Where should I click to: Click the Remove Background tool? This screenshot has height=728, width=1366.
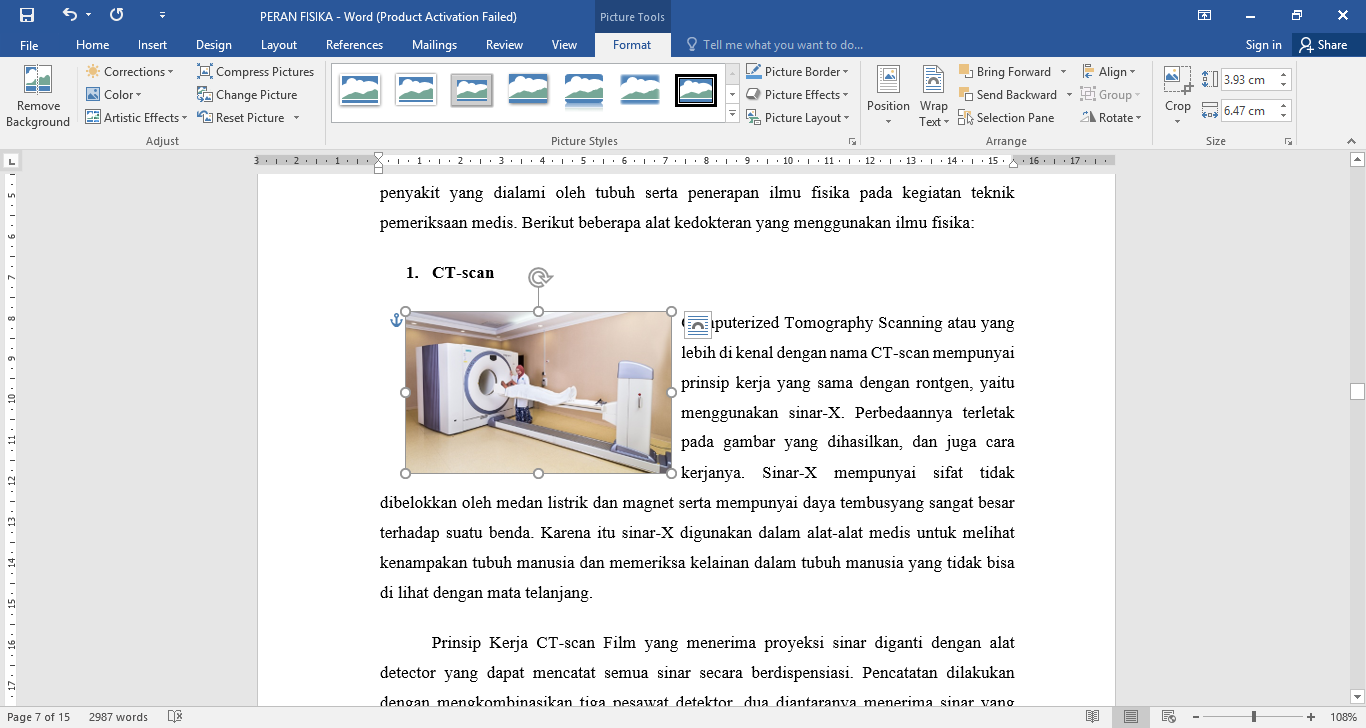coord(38,97)
